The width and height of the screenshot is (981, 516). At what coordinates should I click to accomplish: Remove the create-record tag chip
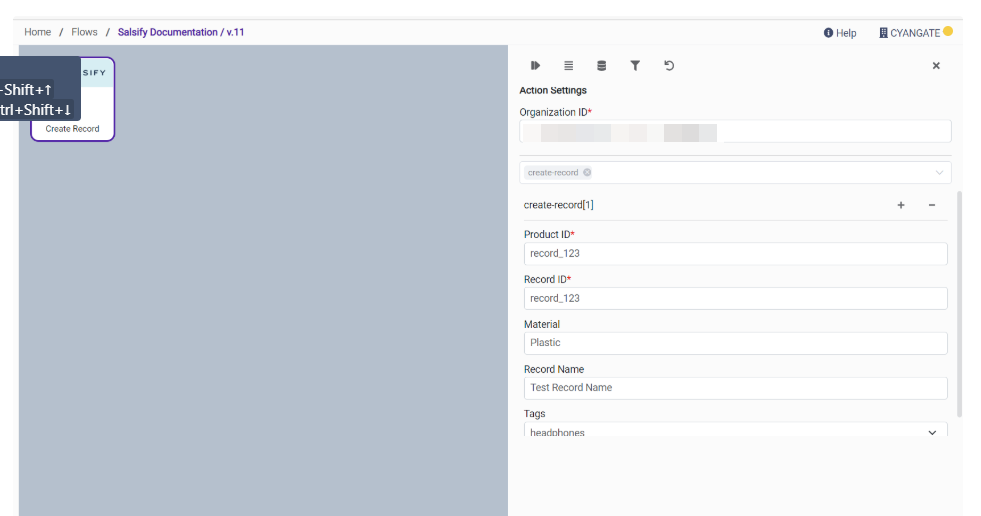pyautogui.click(x=587, y=173)
